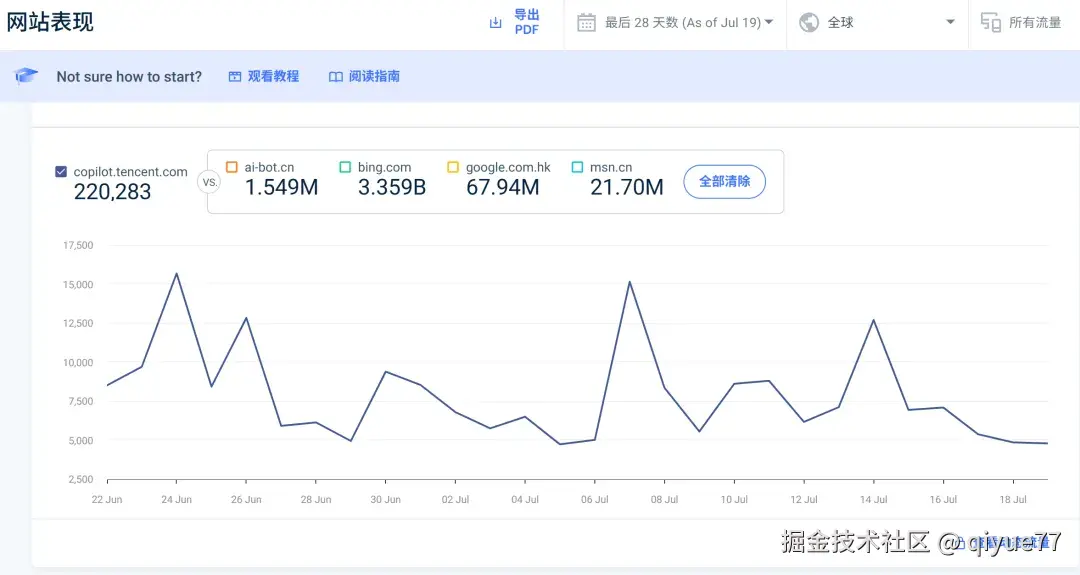Click the 67.94M value for google.com.hk
Image resolution: width=1080 pixels, height=575 pixels.
[x=503, y=187]
